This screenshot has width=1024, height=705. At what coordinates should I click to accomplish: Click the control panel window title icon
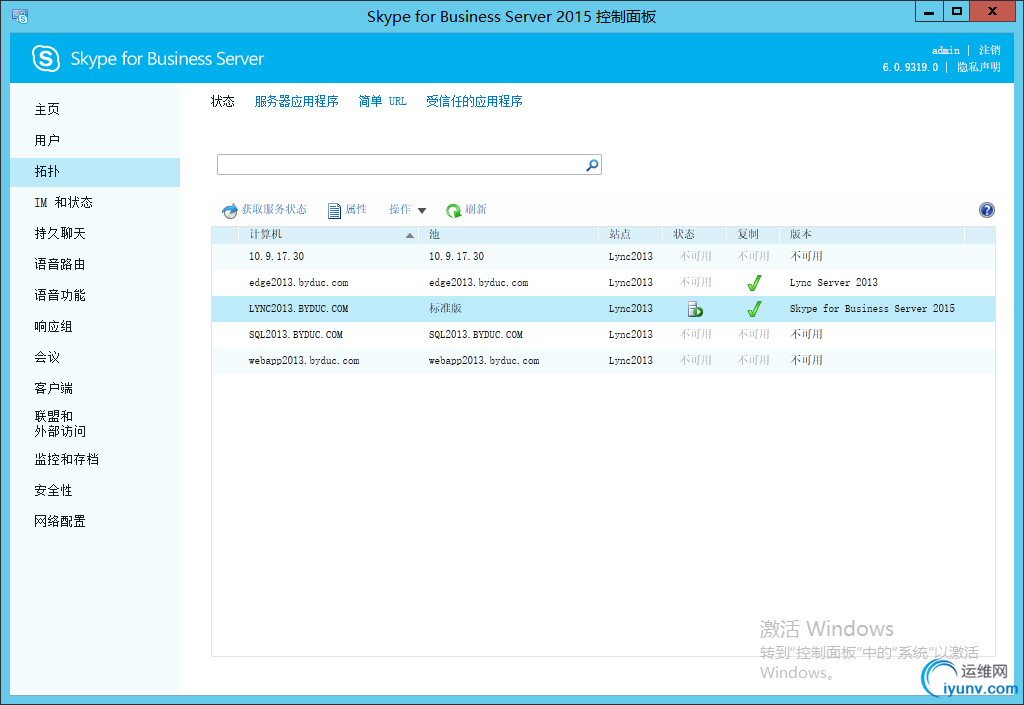(20, 16)
